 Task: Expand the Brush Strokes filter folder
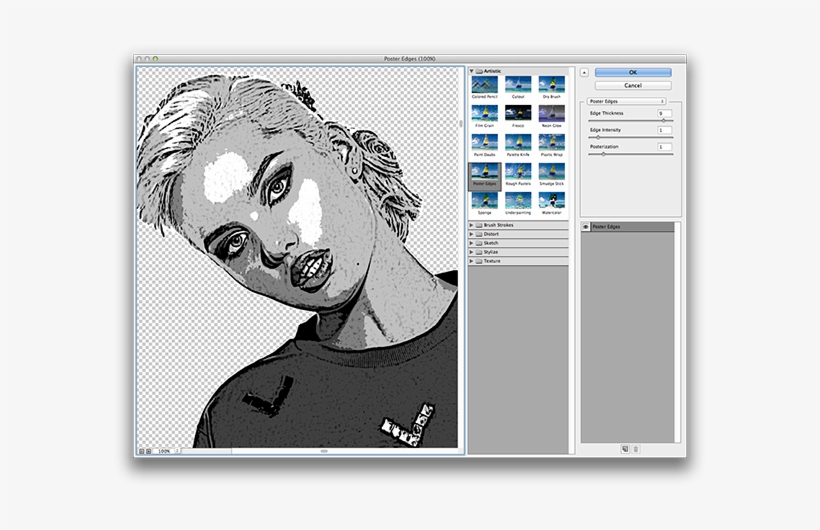471,225
